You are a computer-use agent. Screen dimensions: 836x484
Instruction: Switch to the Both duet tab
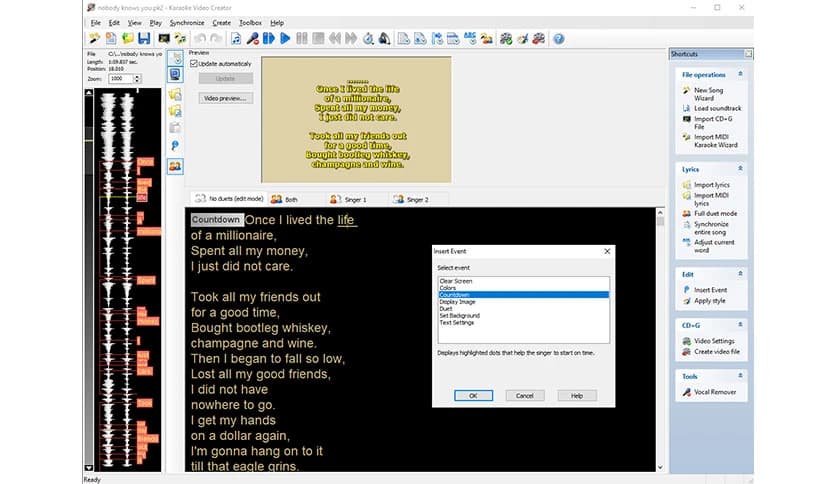click(x=285, y=199)
